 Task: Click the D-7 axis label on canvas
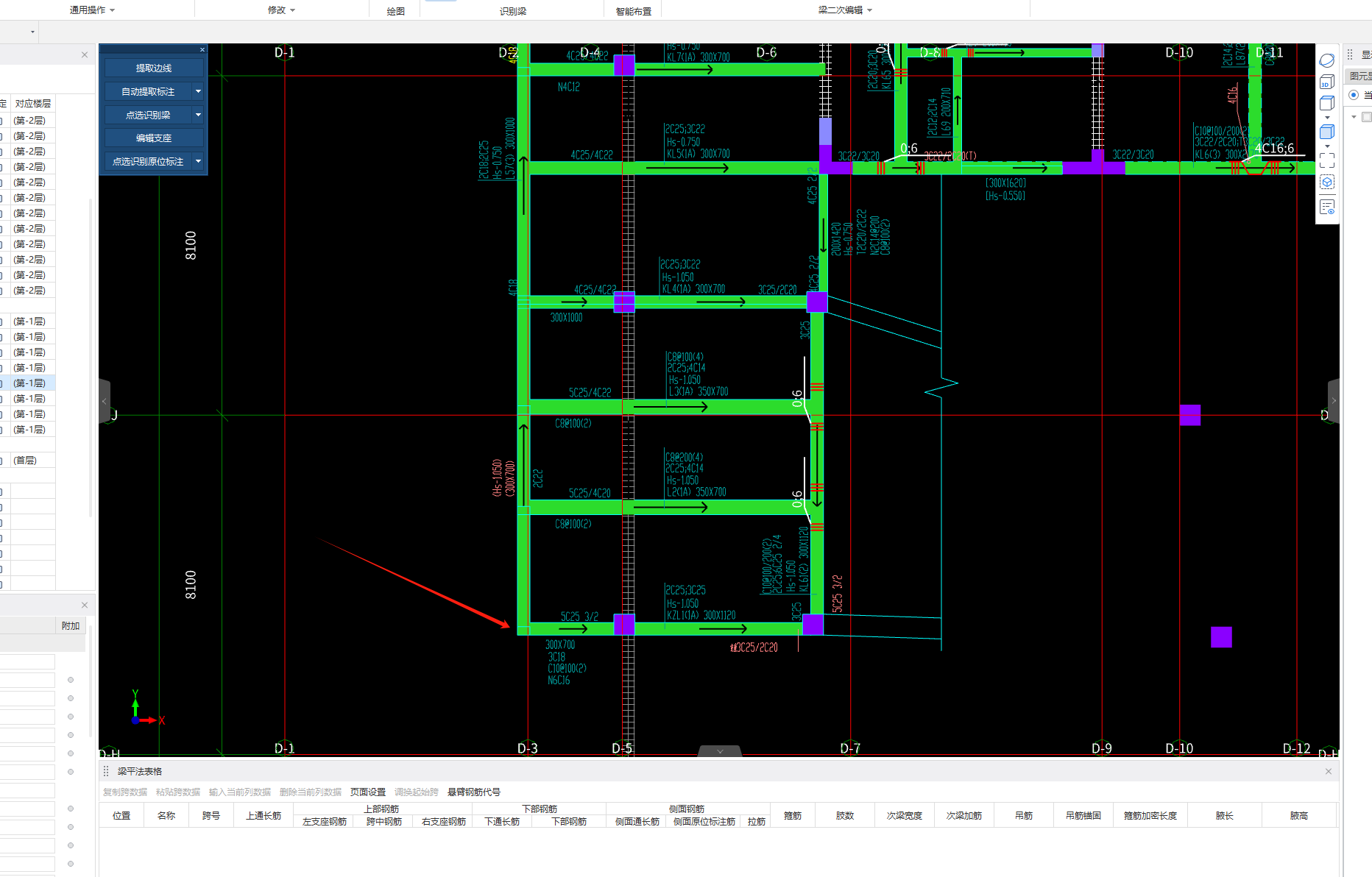[x=850, y=748]
